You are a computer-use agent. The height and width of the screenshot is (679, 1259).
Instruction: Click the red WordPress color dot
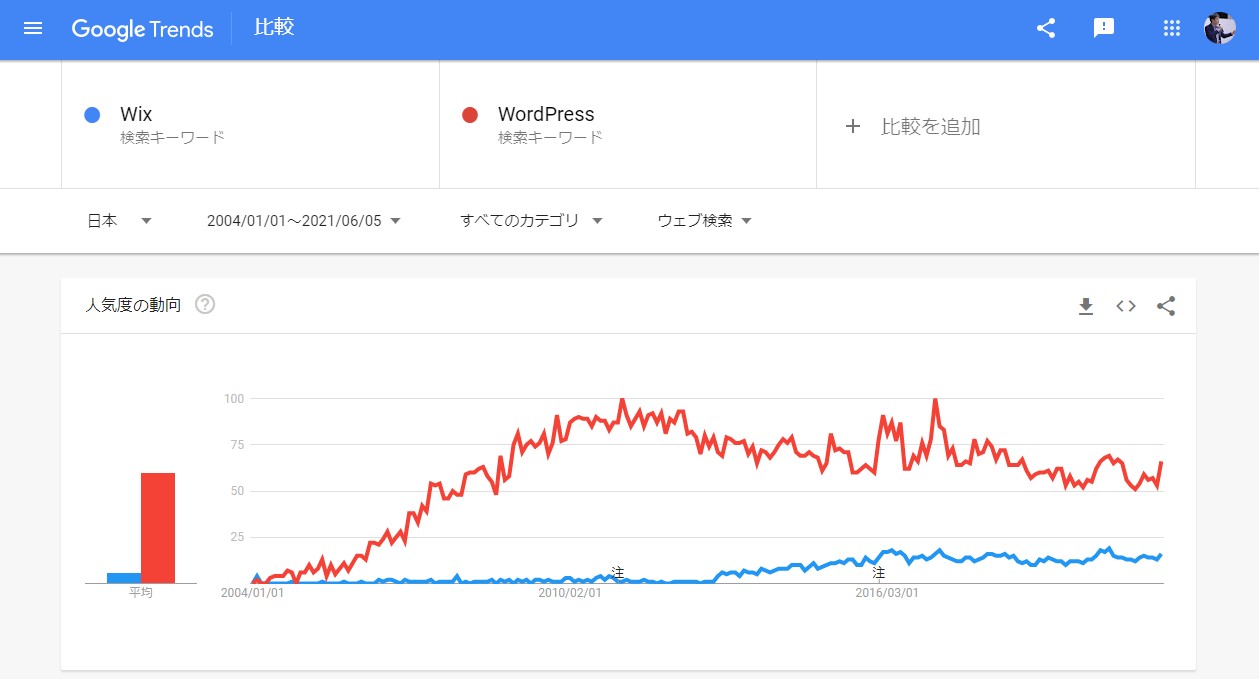pos(470,115)
